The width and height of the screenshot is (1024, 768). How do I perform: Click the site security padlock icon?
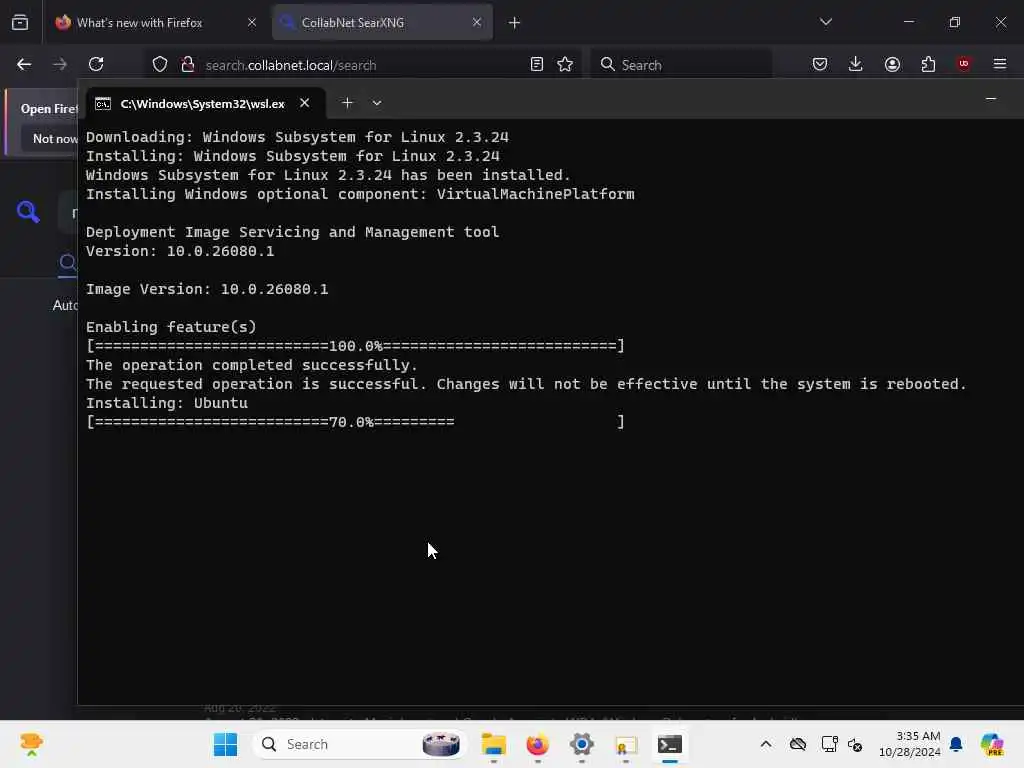click(188, 64)
